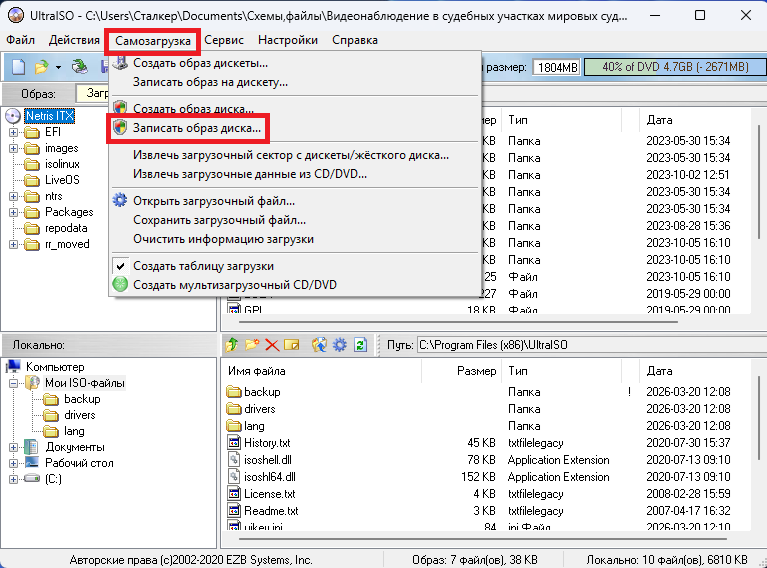Screen dimensions: 767x568
Task: Open the Действия menu
Action: [x=74, y=40]
